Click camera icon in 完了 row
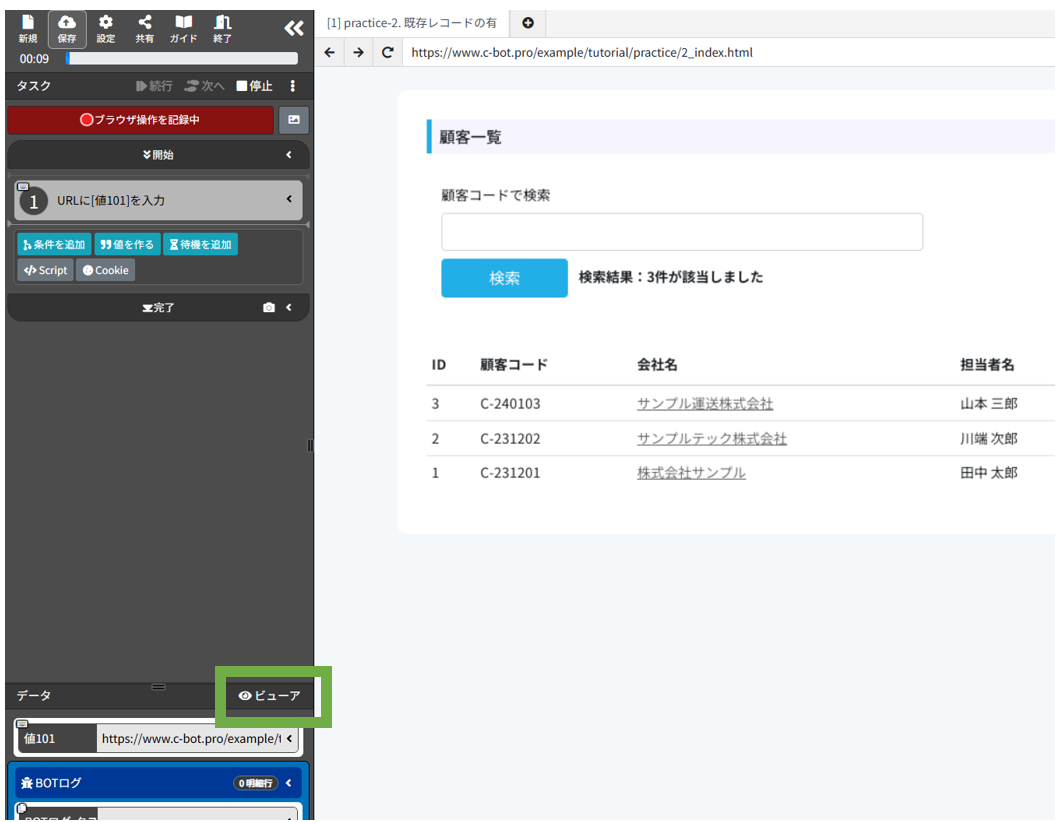This screenshot has height=822, width=1058. coord(269,308)
